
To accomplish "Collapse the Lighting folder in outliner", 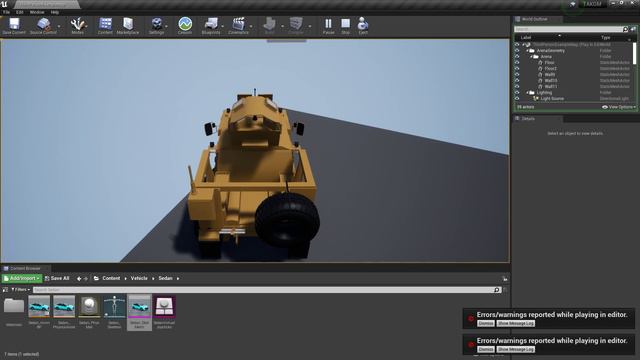I will (x=527, y=93).
